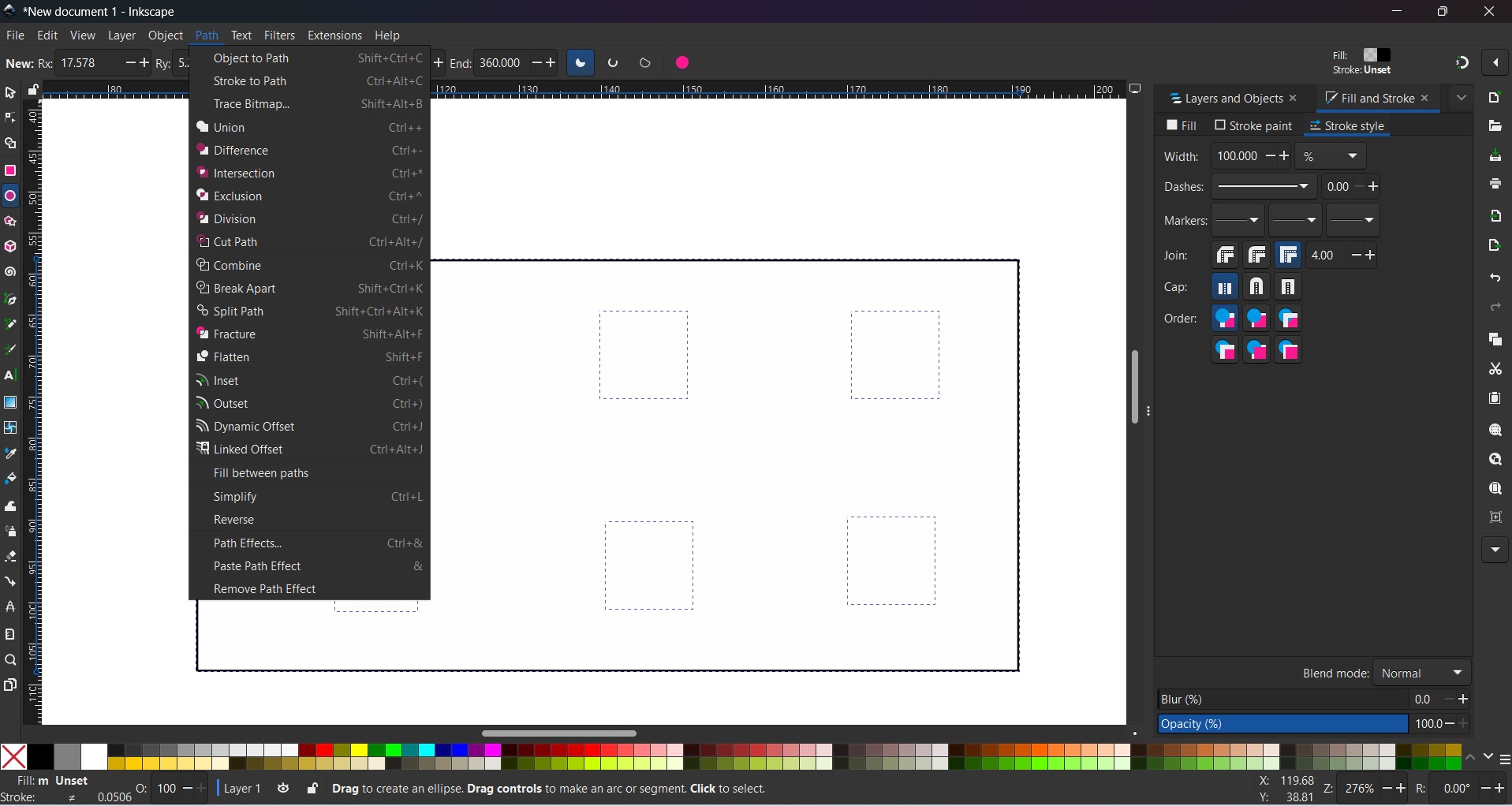Select the Rectangle tool

pyautogui.click(x=10, y=170)
